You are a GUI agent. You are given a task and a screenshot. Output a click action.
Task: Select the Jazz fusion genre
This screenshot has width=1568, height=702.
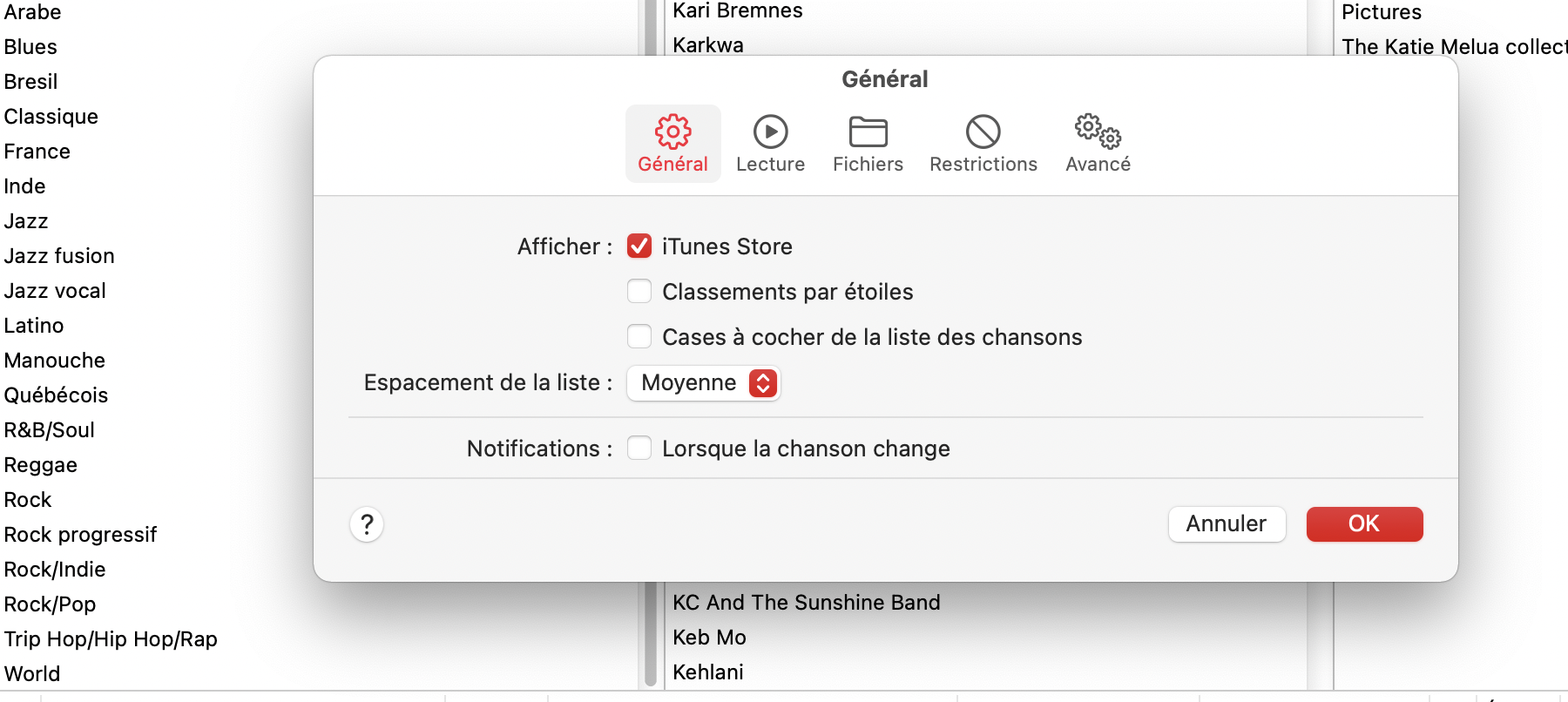click(59, 256)
